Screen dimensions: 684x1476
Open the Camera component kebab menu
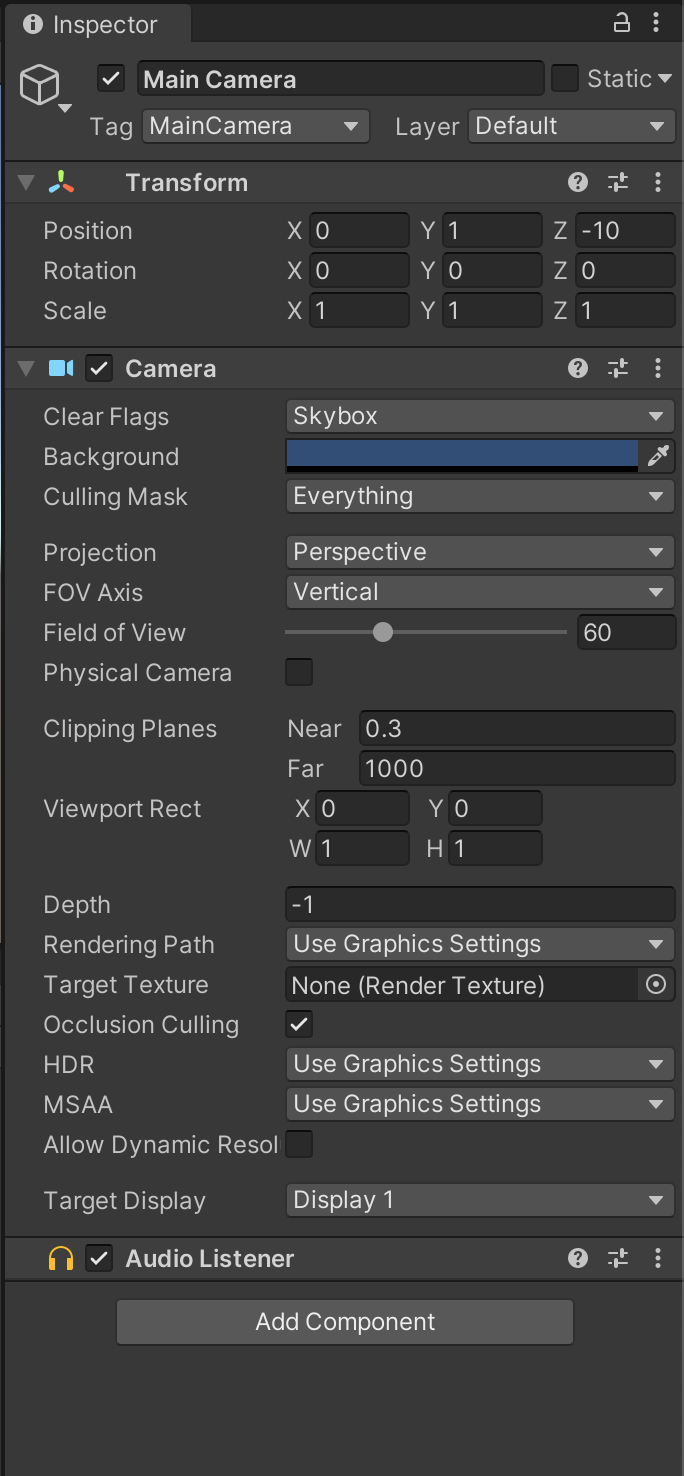pyautogui.click(x=658, y=368)
